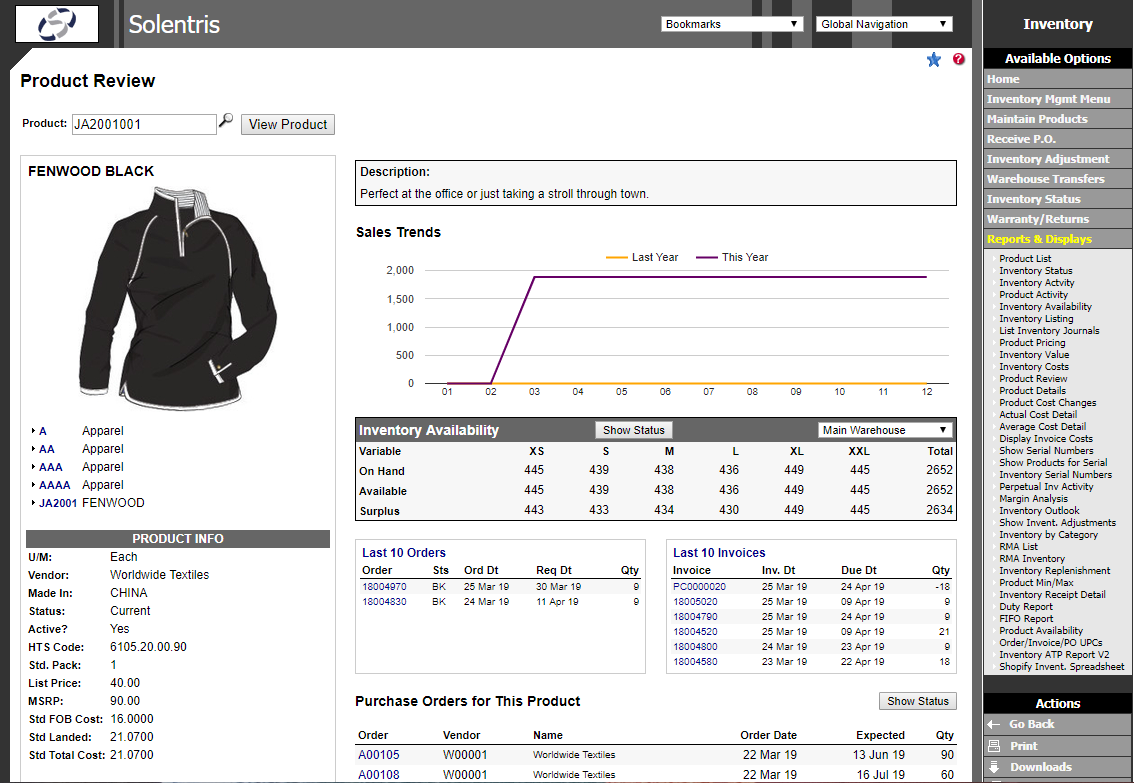1134x783 pixels.
Task: Open order 18004970
Action: 384,587
